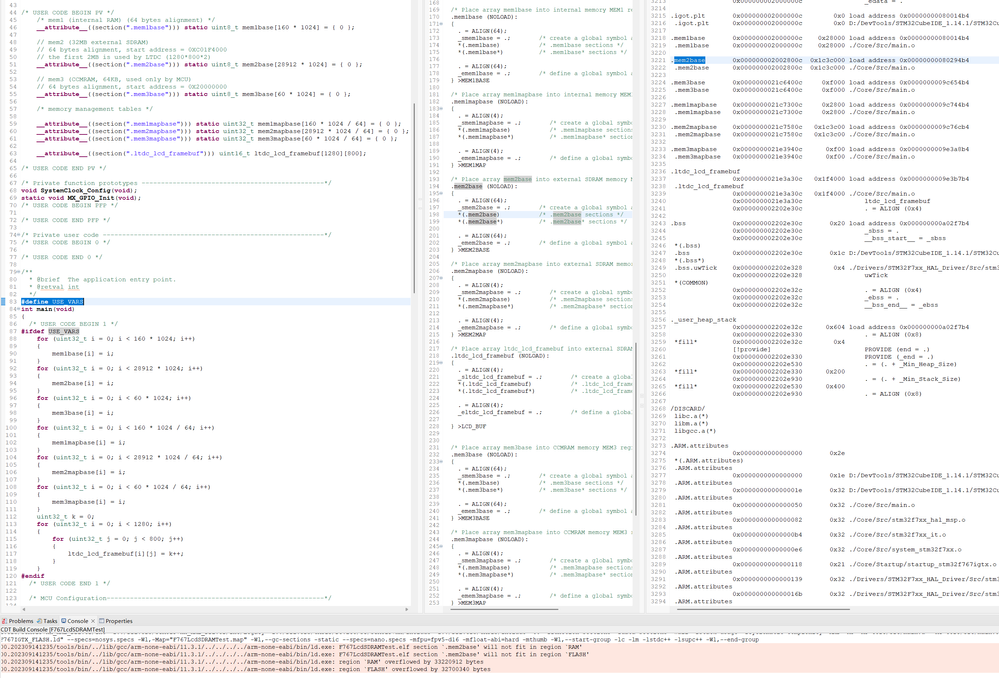
Task: Click the mem2base array declaration on line 51
Action: [199, 64]
